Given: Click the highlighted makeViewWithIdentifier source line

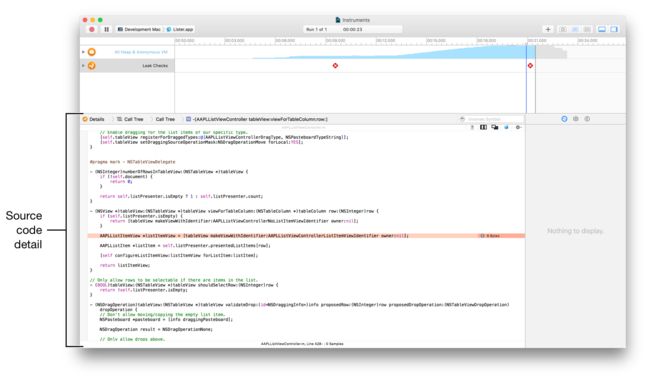Looking at the screenshot, I should coord(306,236).
